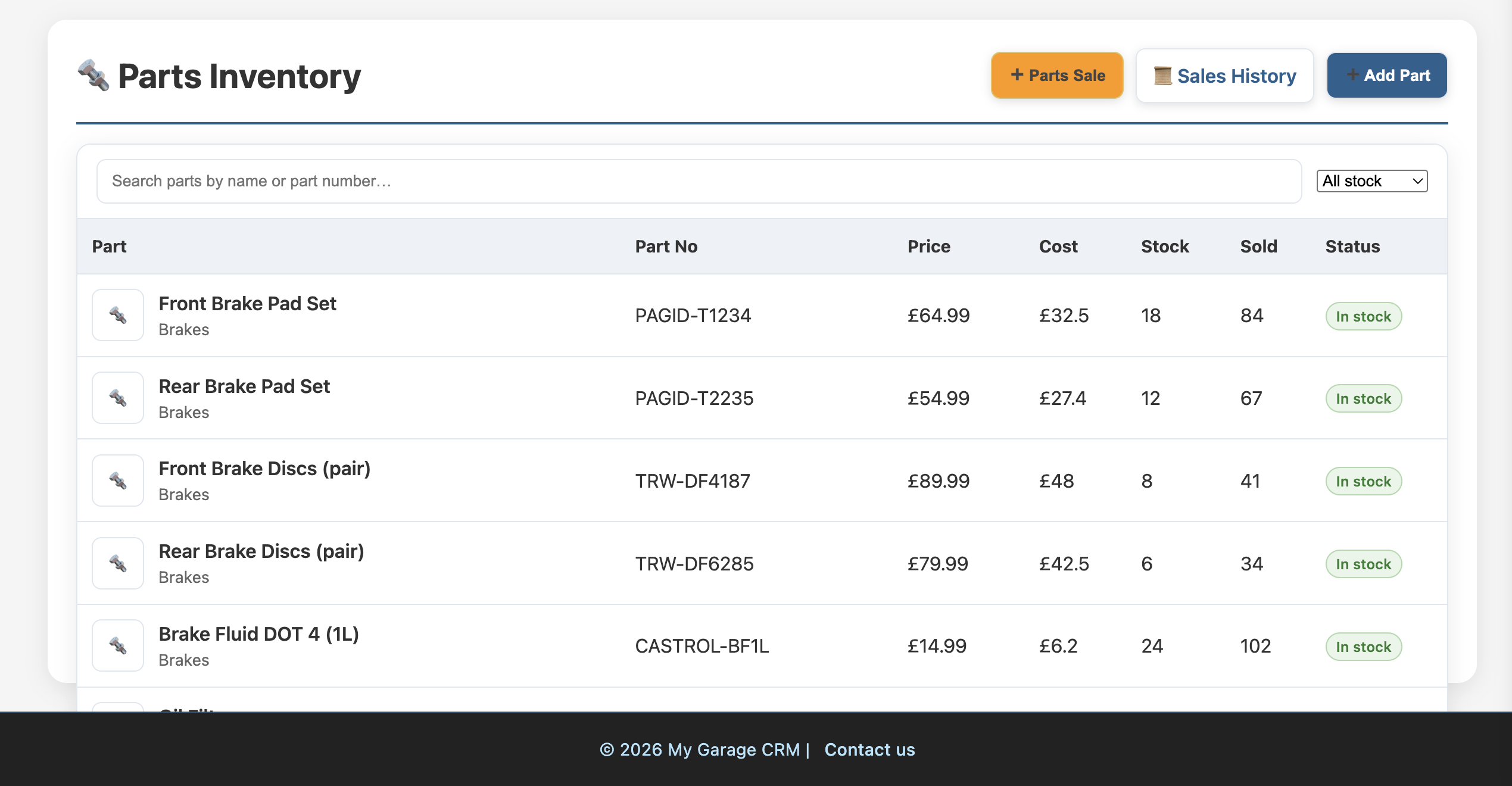Click the £6.2 cost cell
This screenshot has height=786, width=1512.
[1058, 646]
